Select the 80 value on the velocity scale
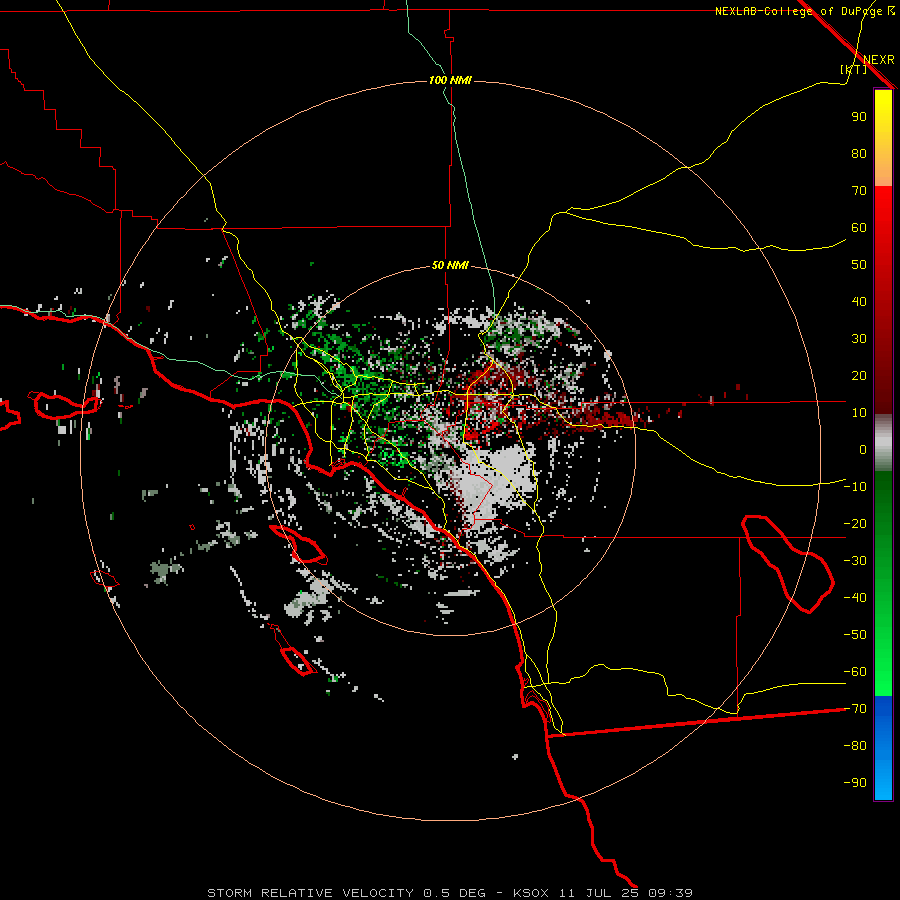 [x=859, y=153]
